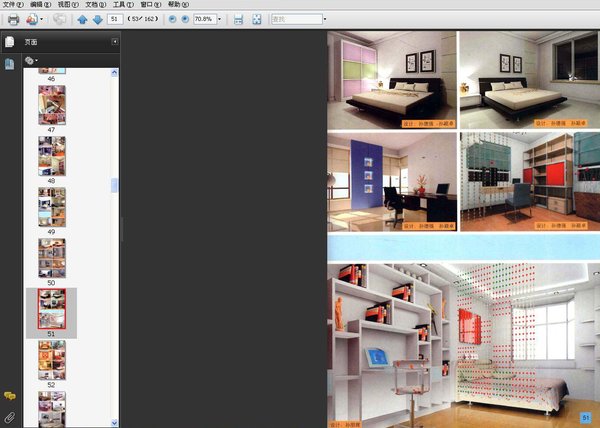Click the pink wardrobe bedroom image on page
Screen dimensions: 600x428
(x=392, y=80)
